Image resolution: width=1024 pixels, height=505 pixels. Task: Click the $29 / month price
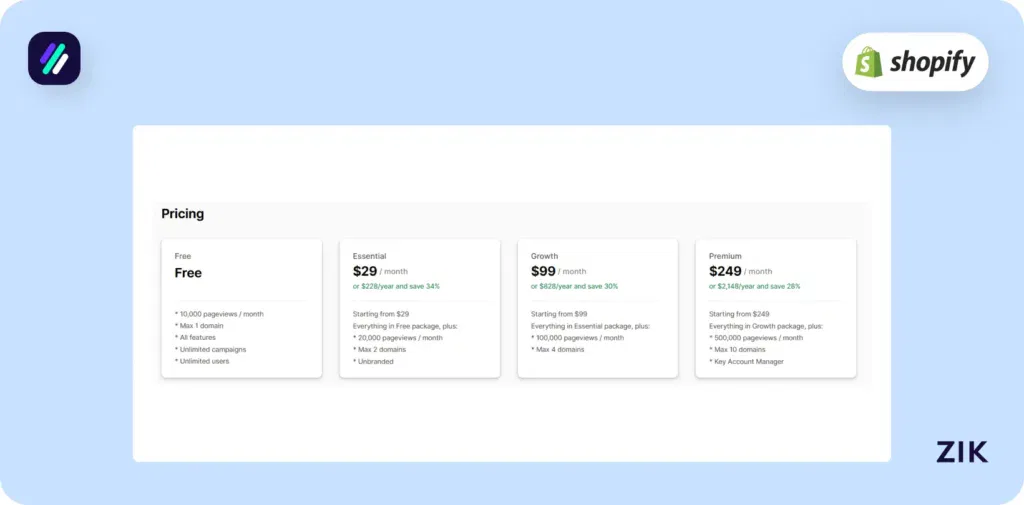(380, 271)
